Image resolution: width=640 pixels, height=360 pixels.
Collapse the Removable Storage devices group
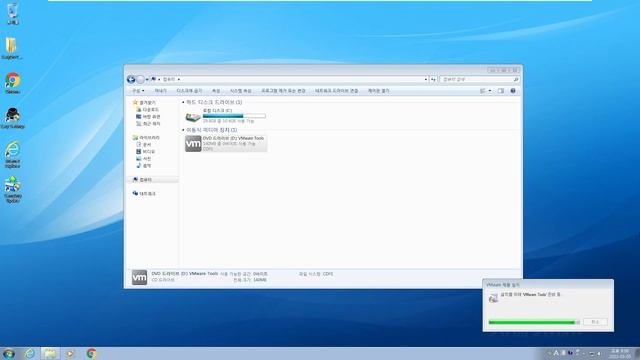pyautogui.click(x=183, y=130)
